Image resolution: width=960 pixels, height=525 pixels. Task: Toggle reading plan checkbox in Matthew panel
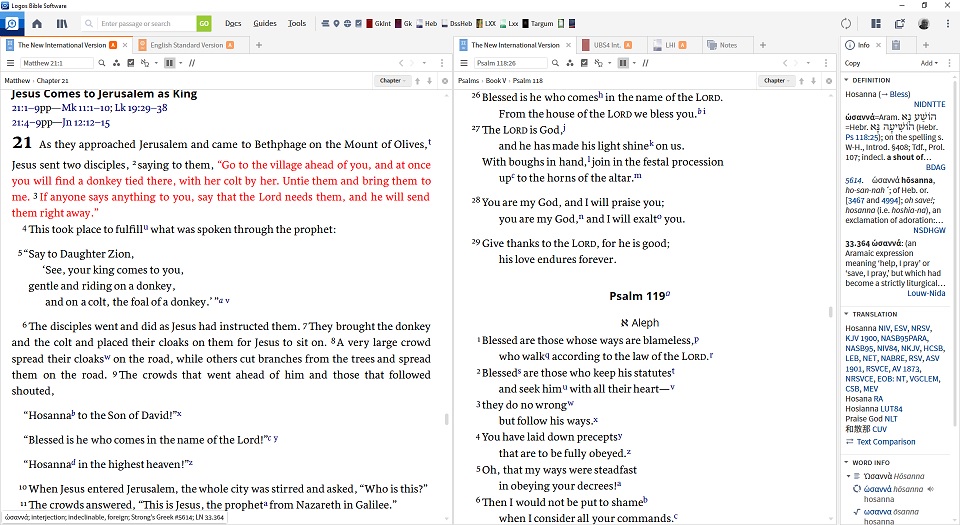(130, 63)
